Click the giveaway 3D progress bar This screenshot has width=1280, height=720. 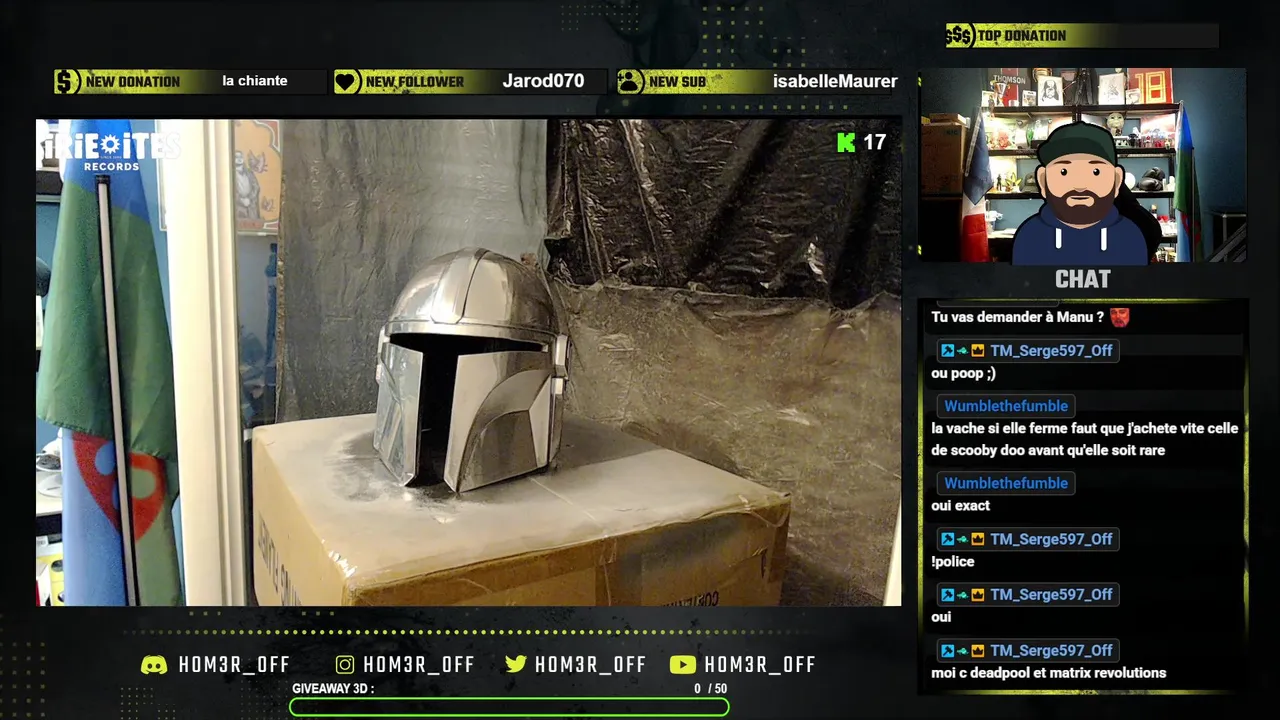point(509,707)
